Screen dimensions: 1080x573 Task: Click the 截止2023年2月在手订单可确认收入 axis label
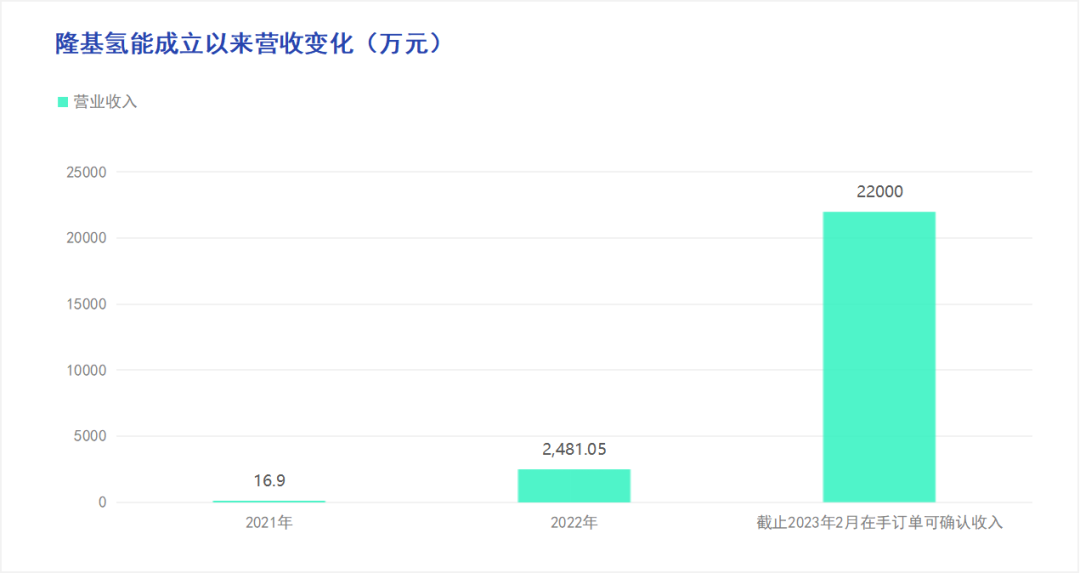tap(879, 522)
